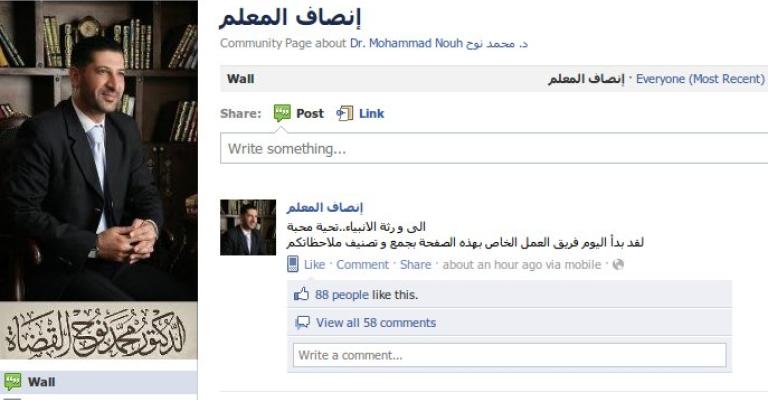Like the post from إنصاف المعلم
Viewport: 768px width, 400px height.
(x=314, y=265)
